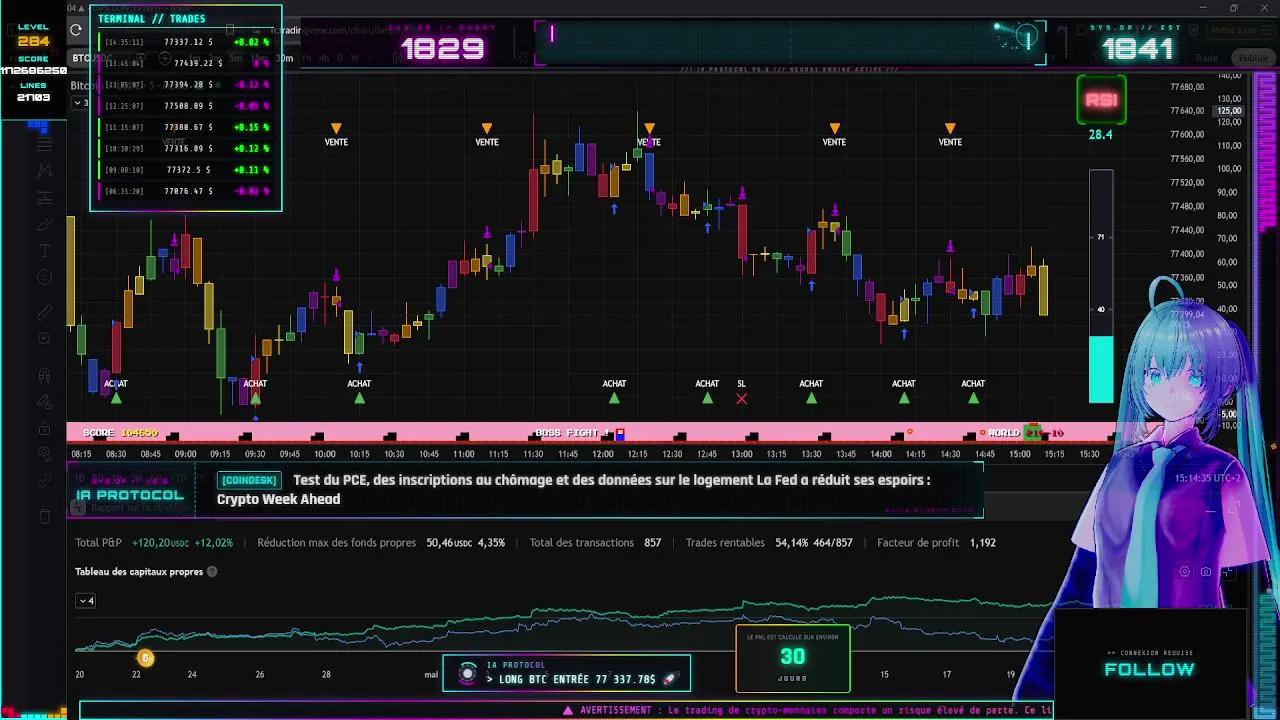
Task: Activate the Zoom in magnifier tool
Action: click(x=44, y=340)
